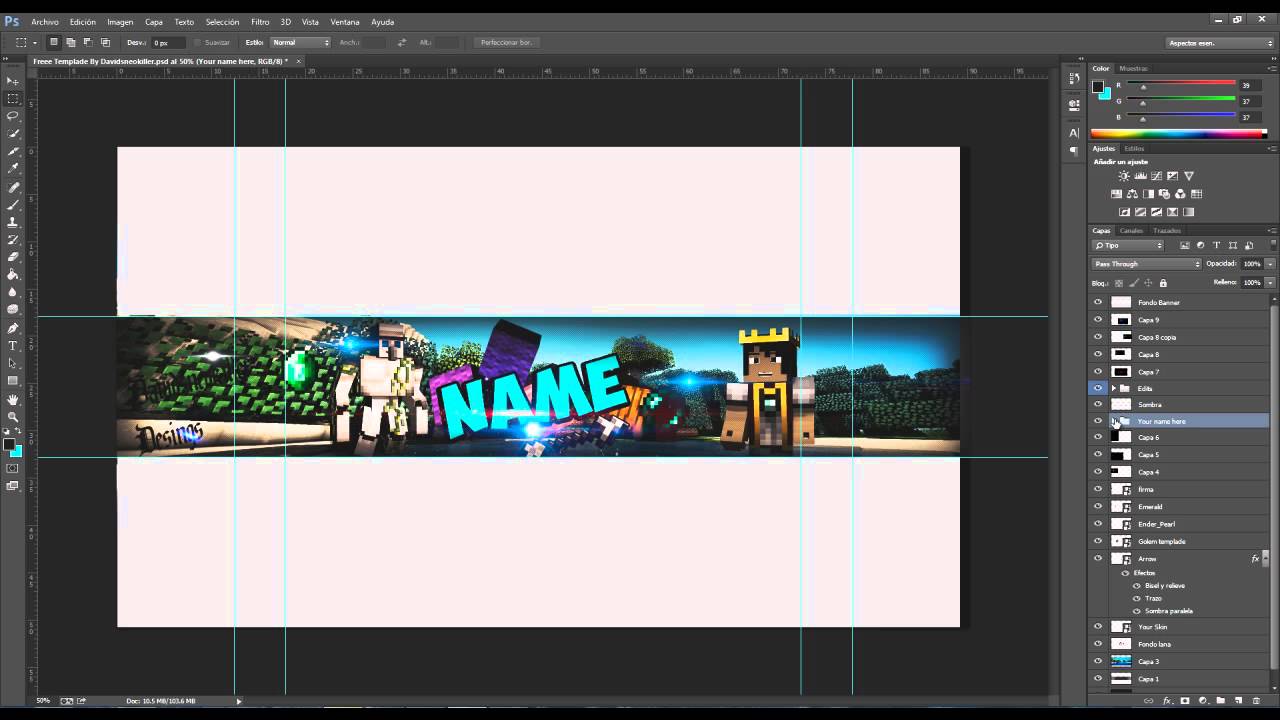1280x720 pixels.
Task: Click the Quick Mask mode icon
Action: coord(13,468)
